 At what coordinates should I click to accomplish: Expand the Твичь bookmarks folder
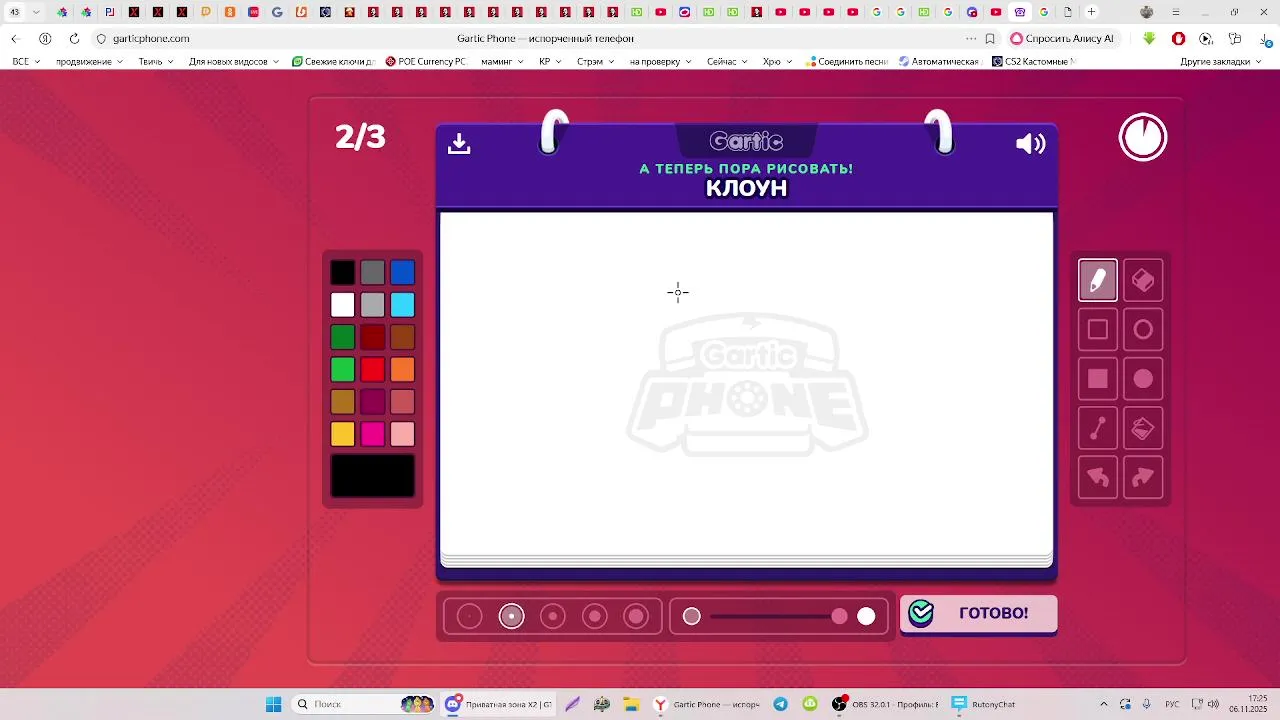[155, 61]
